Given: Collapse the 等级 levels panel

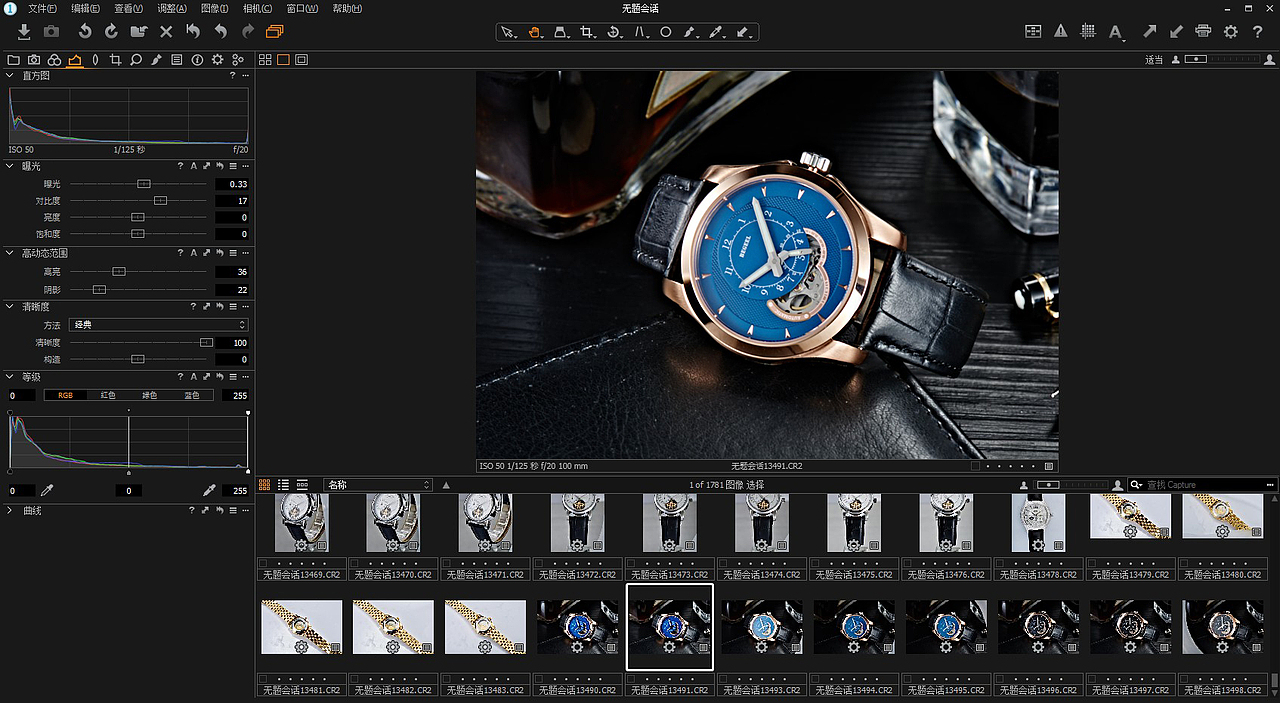Looking at the screenshot, I should coord(10,377).
